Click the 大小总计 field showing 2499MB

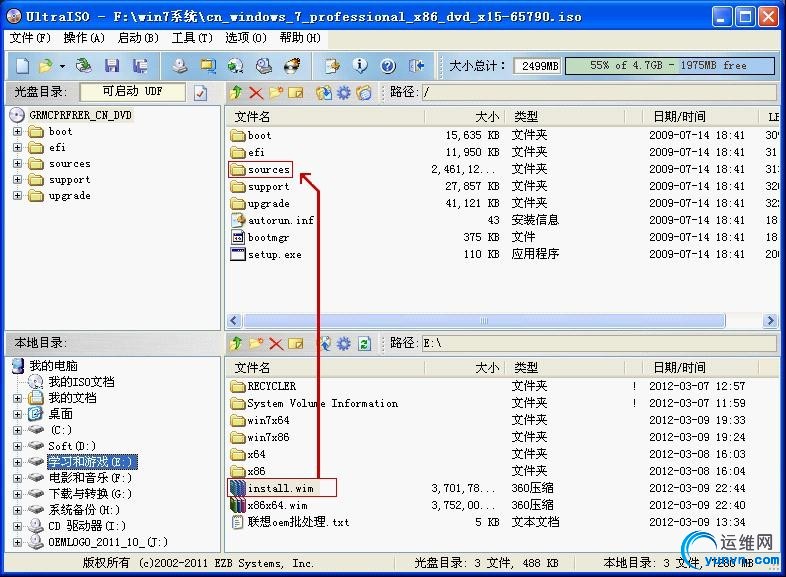[538, 66]
